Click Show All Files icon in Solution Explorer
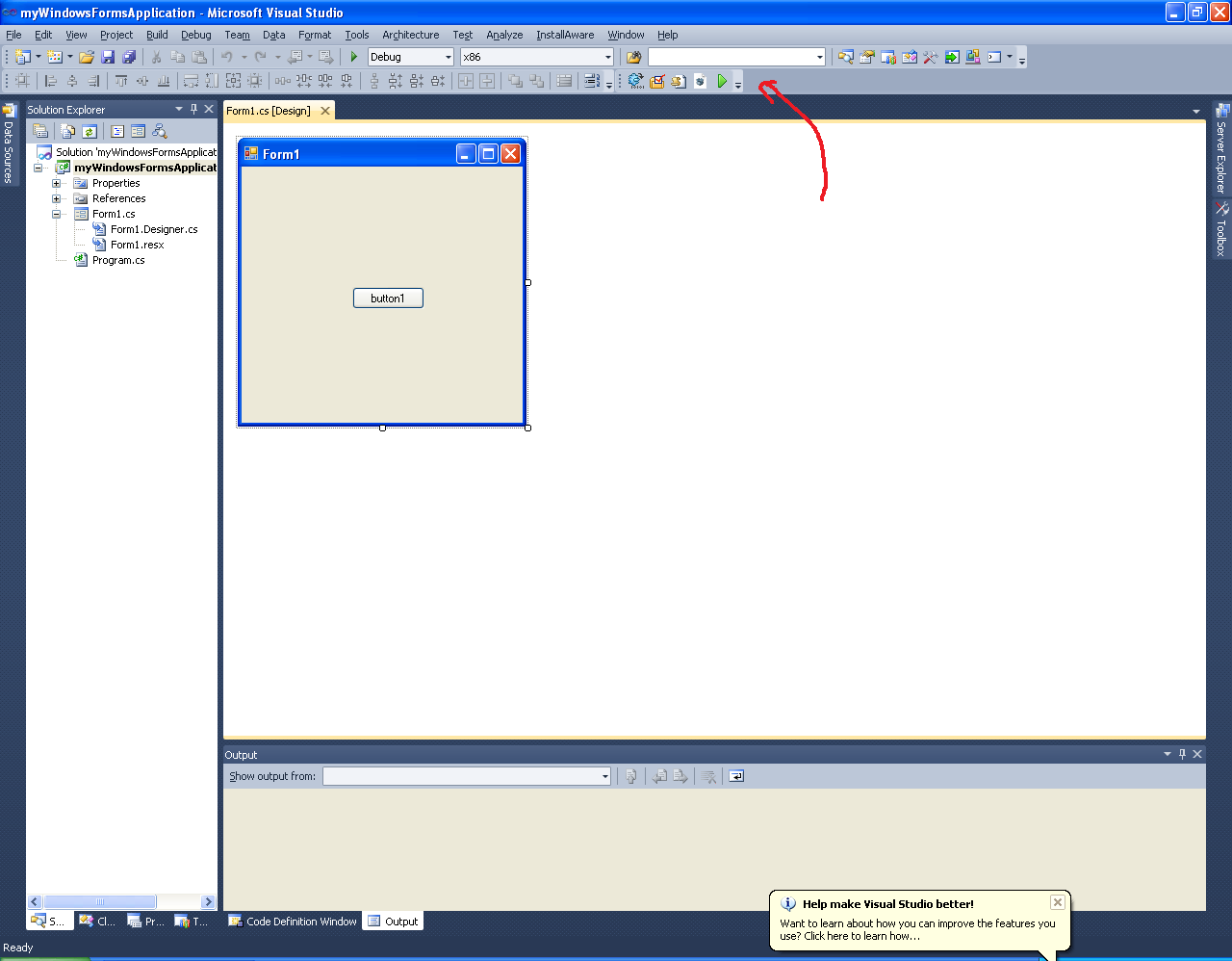This screenshot has height=961, width=1232. point(68,131)
